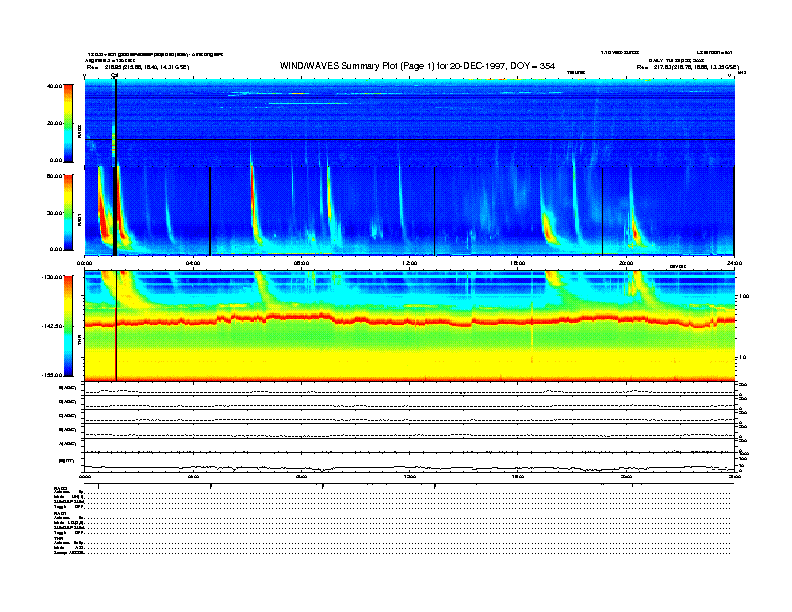Select the 20.00 label on the top color bar

tap(54, 123)
